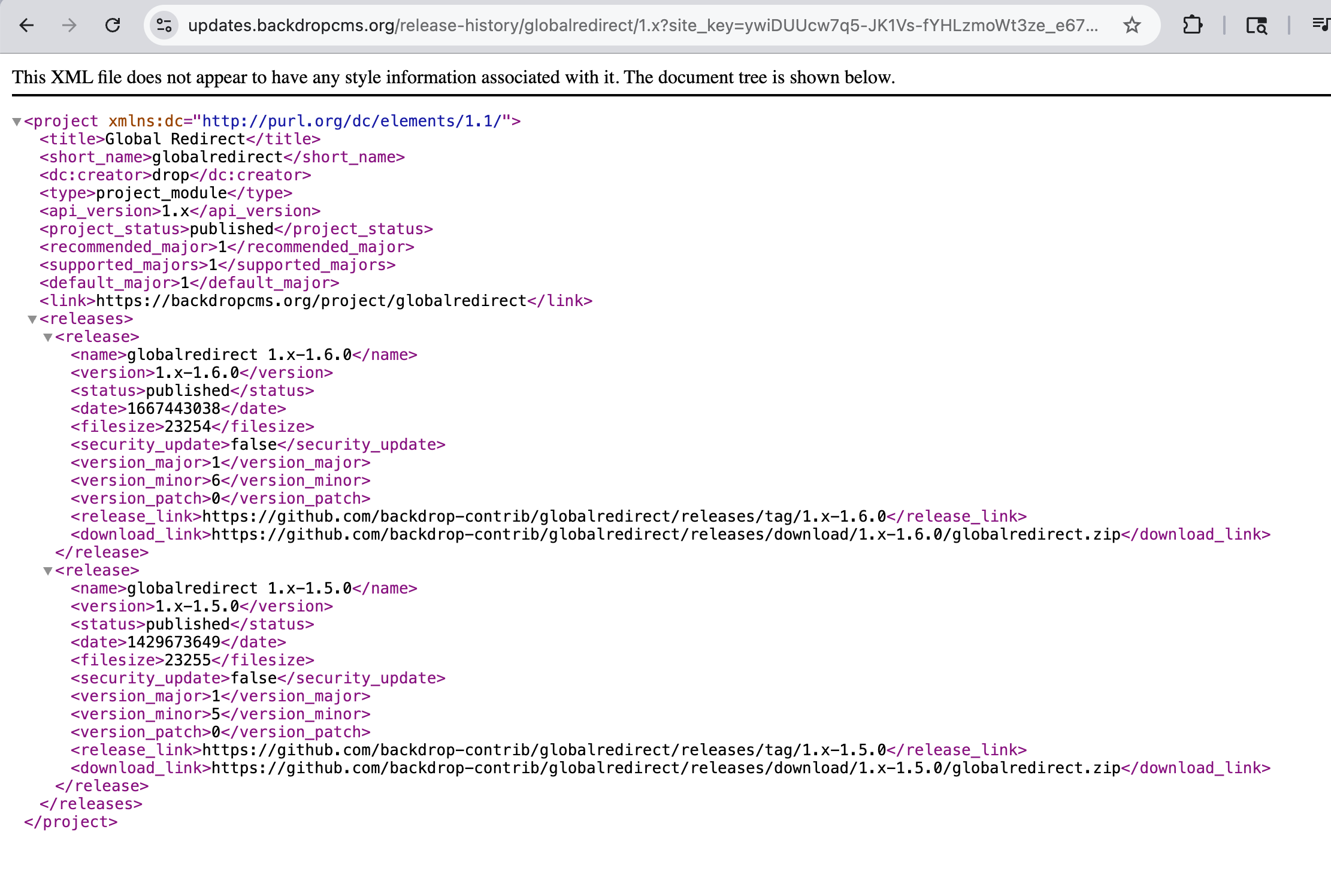This screenshot has height=896, width=1331.
Task: Select date value 1667443038
Action: pos(174,408)
